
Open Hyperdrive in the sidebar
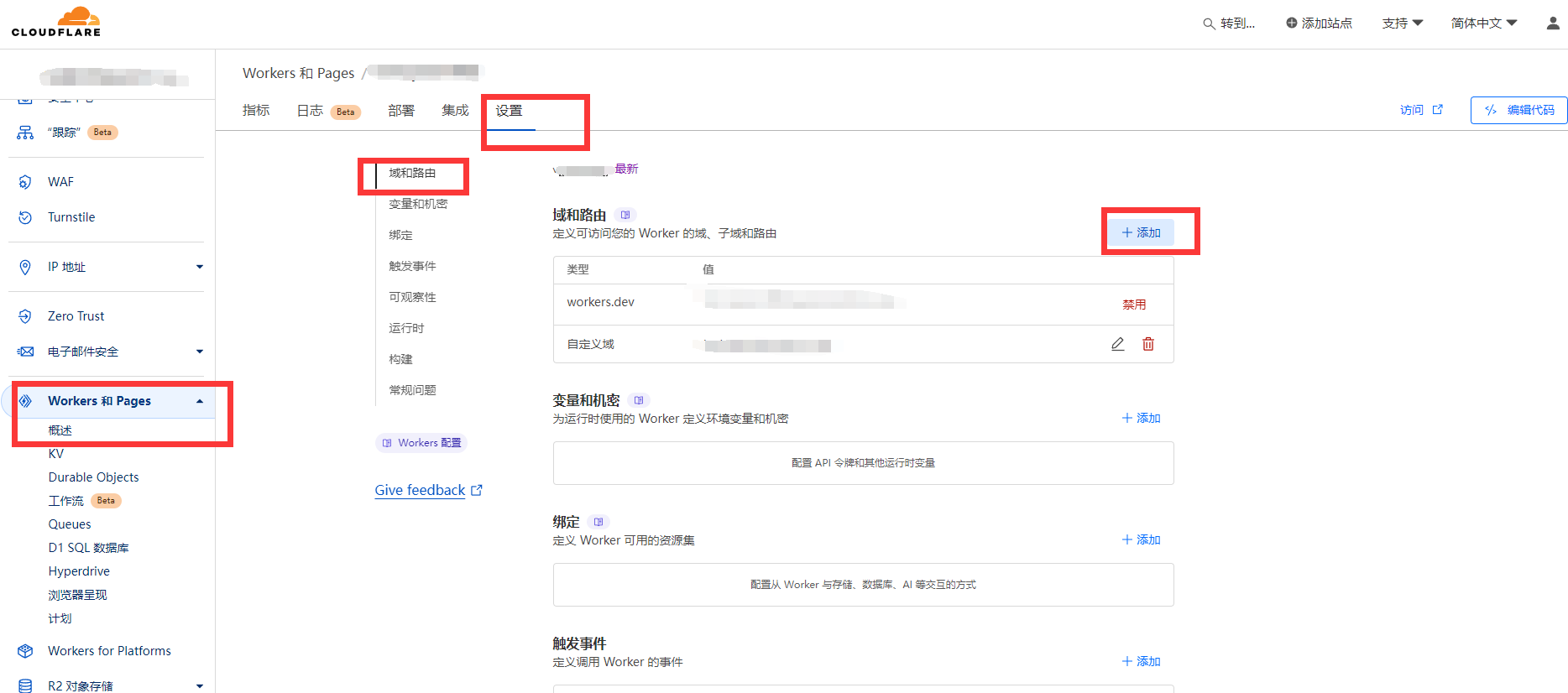click(79, 571)
